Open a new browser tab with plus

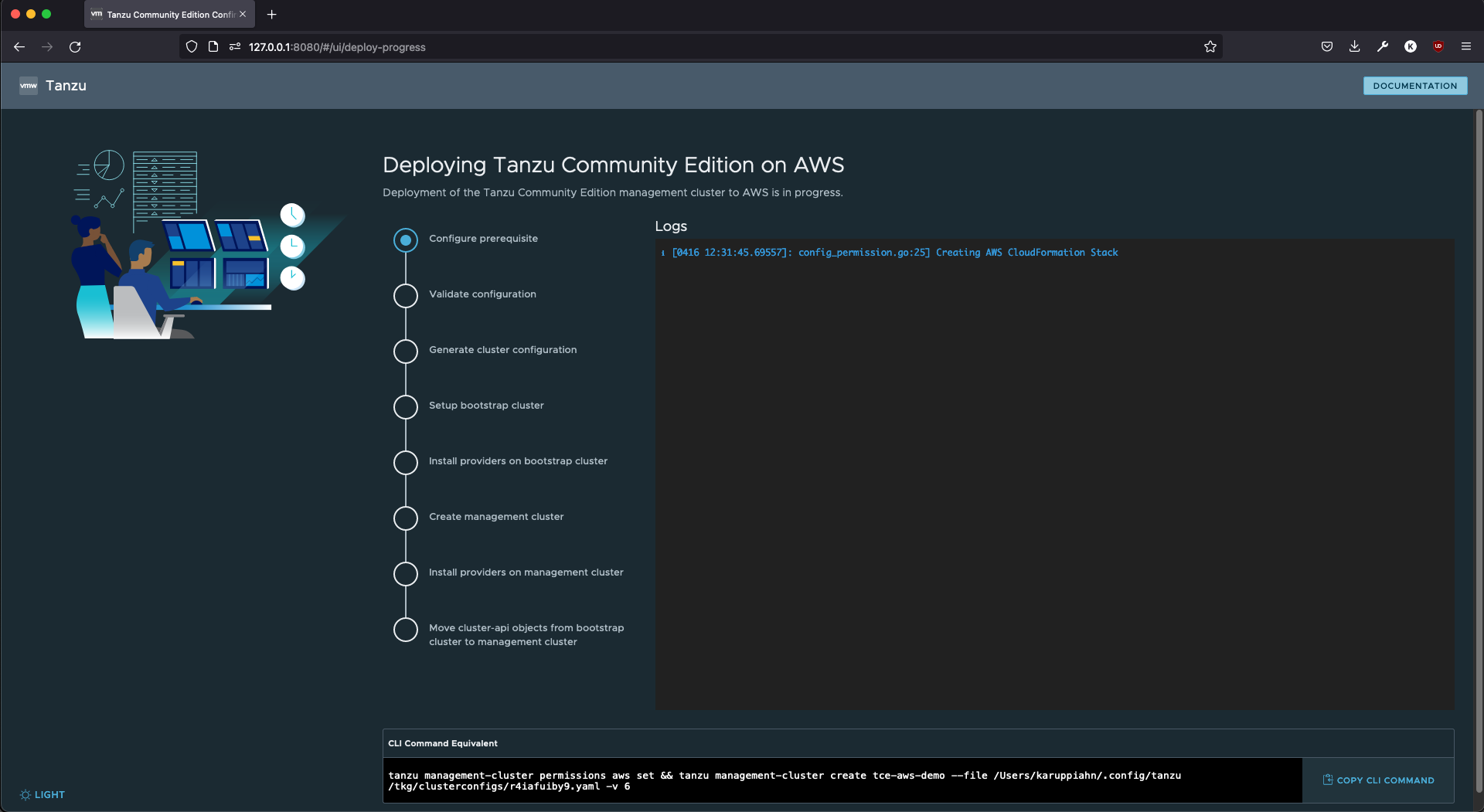point(272,15)
